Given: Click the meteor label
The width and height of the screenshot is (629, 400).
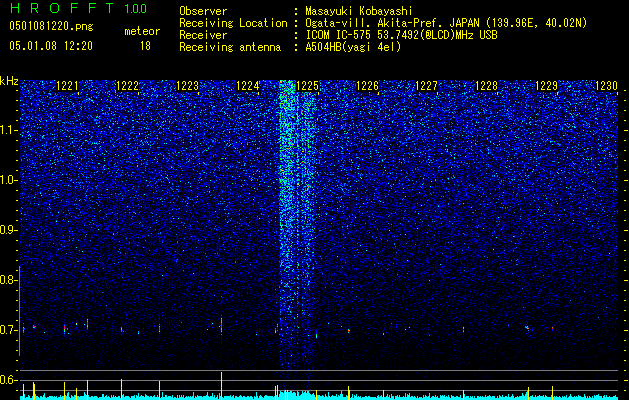Looking at the screenshot, I should pos(142,31).
